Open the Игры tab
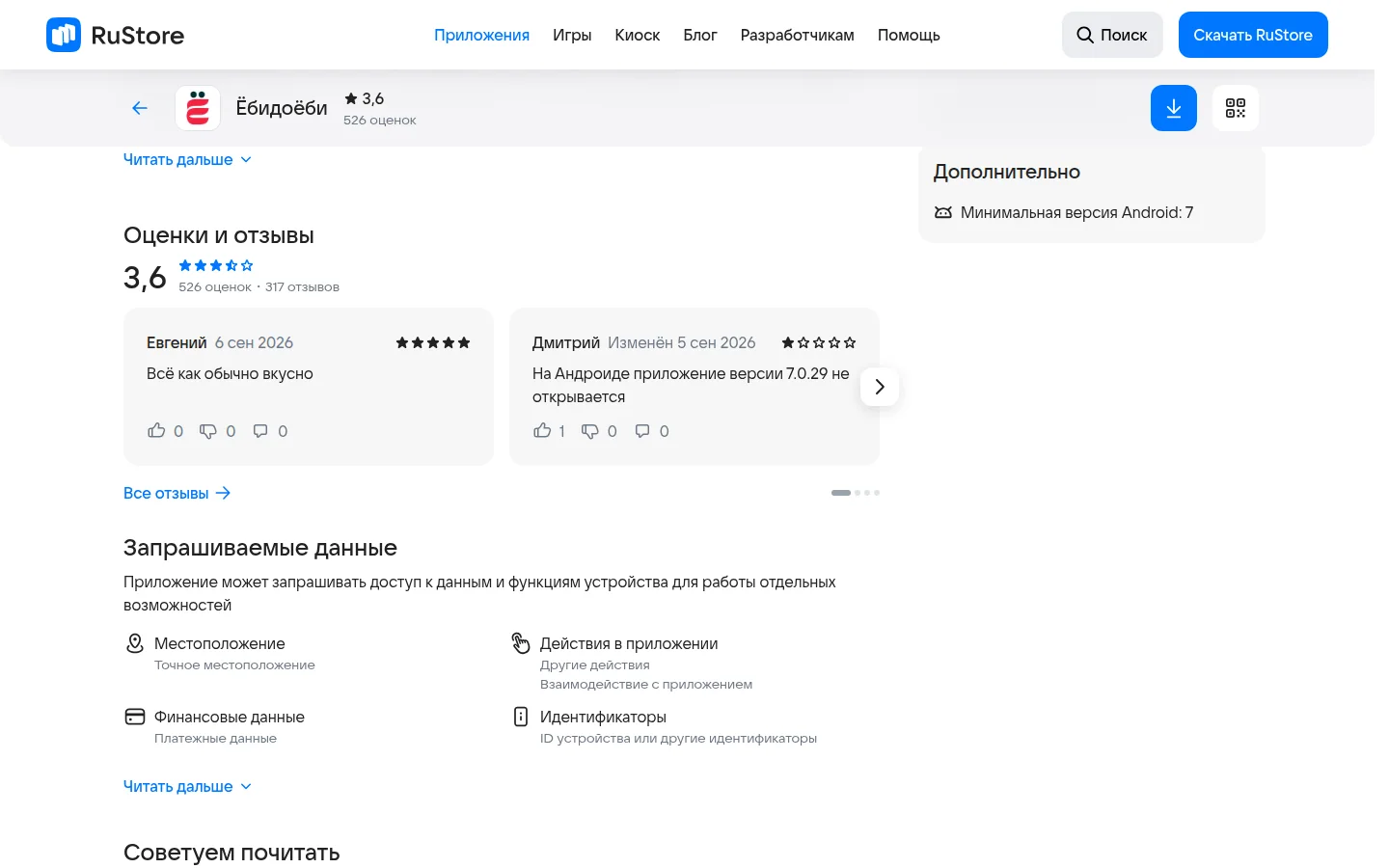This screenshot has height=868, width=1389. tap(572, 35)
